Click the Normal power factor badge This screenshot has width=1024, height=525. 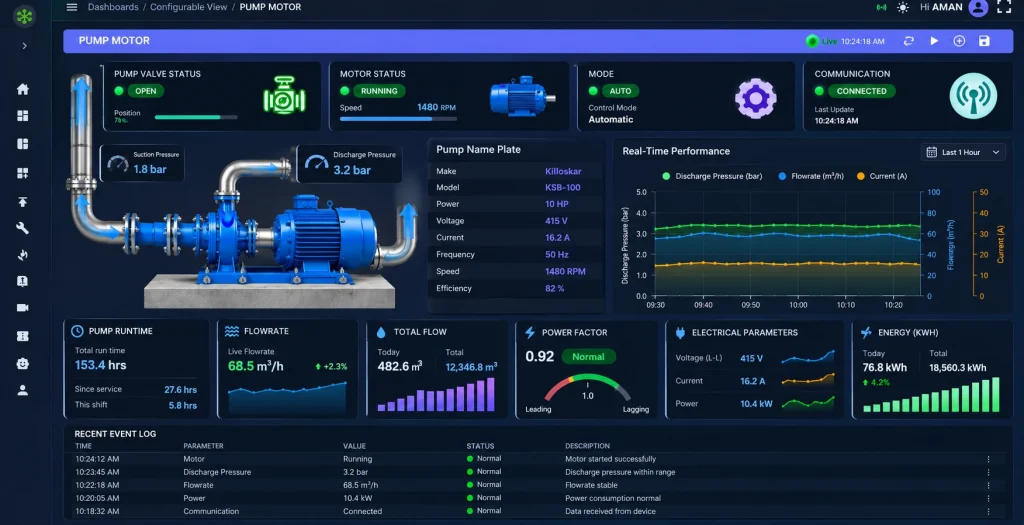[588, 357]
